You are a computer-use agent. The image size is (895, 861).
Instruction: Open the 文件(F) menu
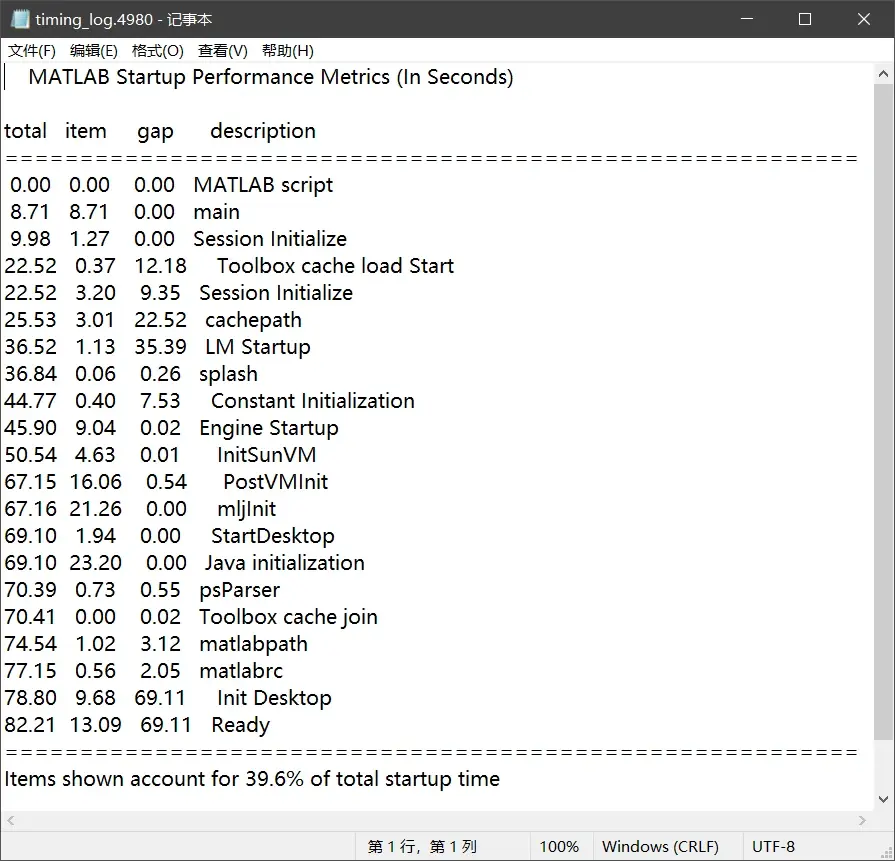[x=32, y=51]
